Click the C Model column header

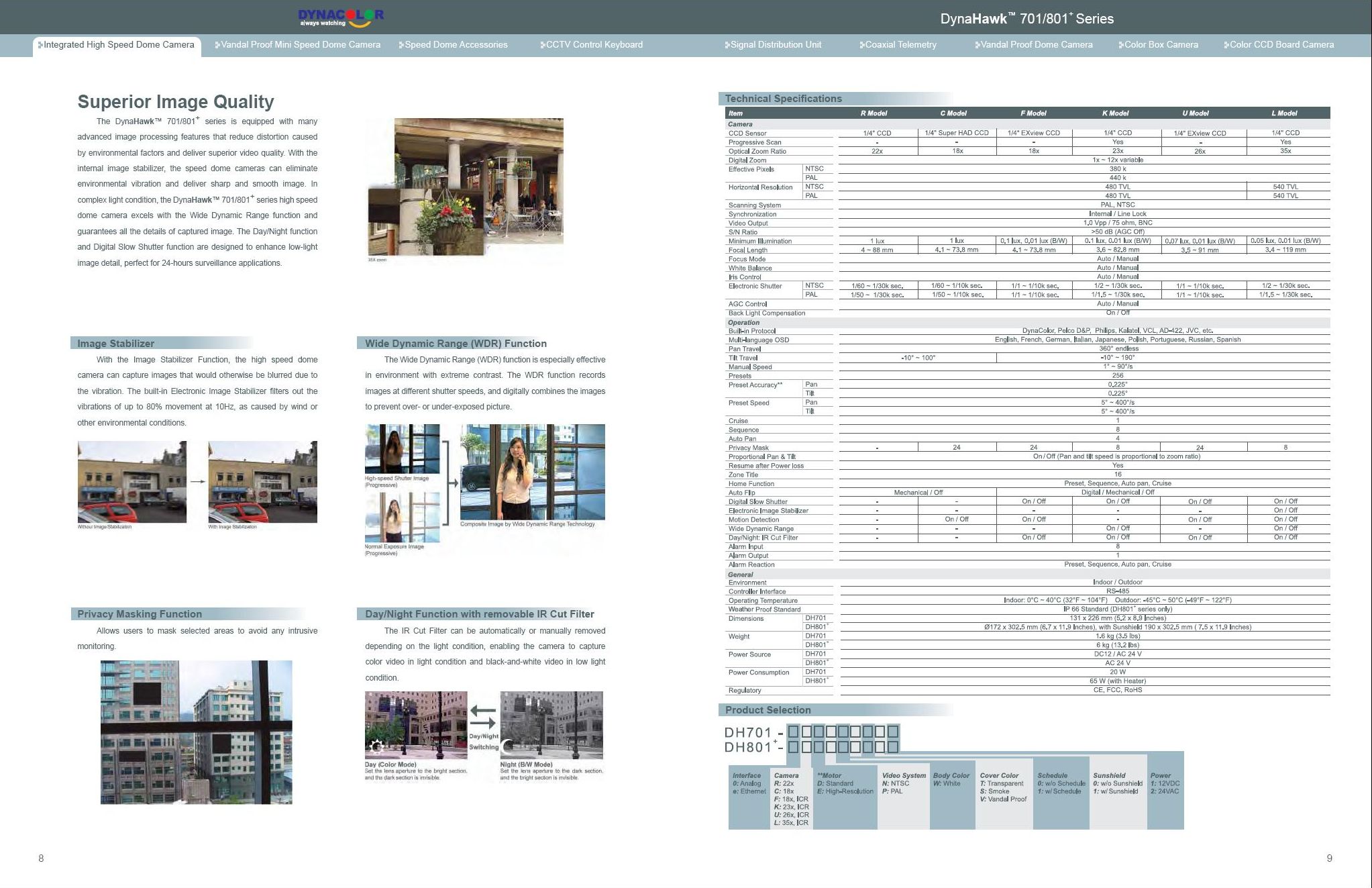click(953, 113)
